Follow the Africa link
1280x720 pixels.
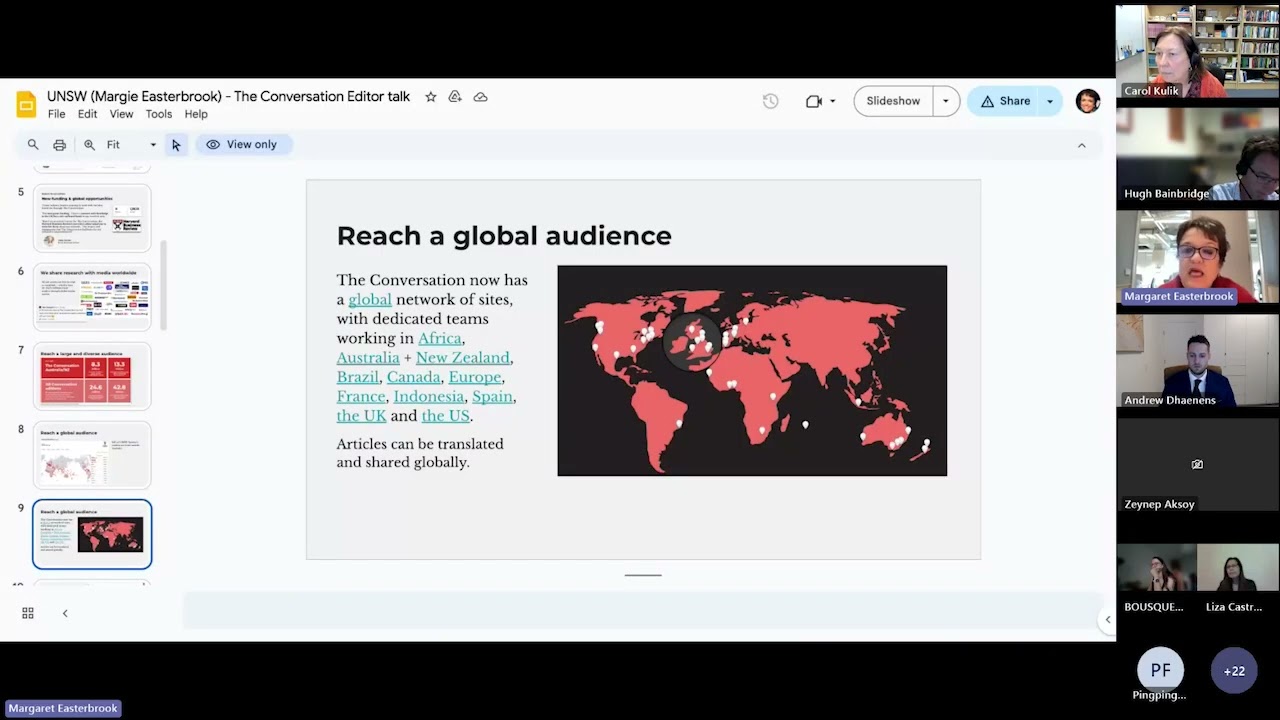click(440, 338)
